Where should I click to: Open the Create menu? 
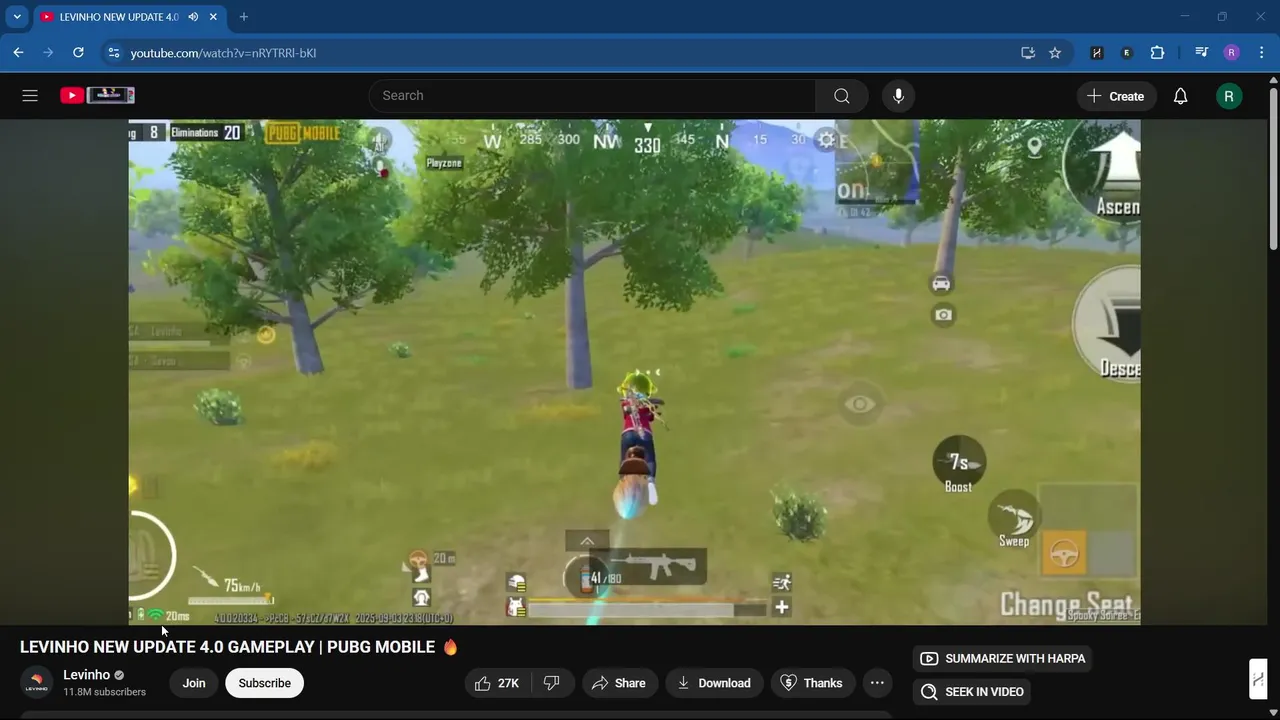pos(1115,96)
